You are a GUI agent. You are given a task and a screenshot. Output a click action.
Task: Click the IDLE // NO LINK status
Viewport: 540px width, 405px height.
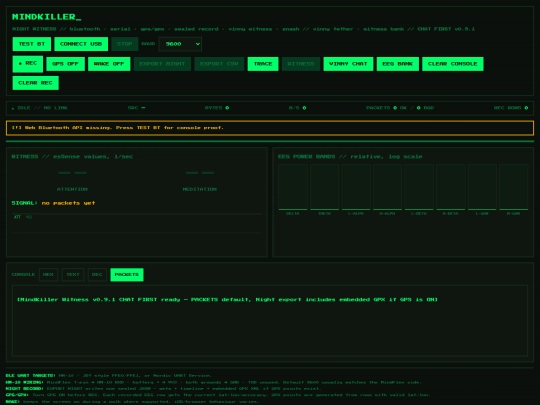[40, 108]
